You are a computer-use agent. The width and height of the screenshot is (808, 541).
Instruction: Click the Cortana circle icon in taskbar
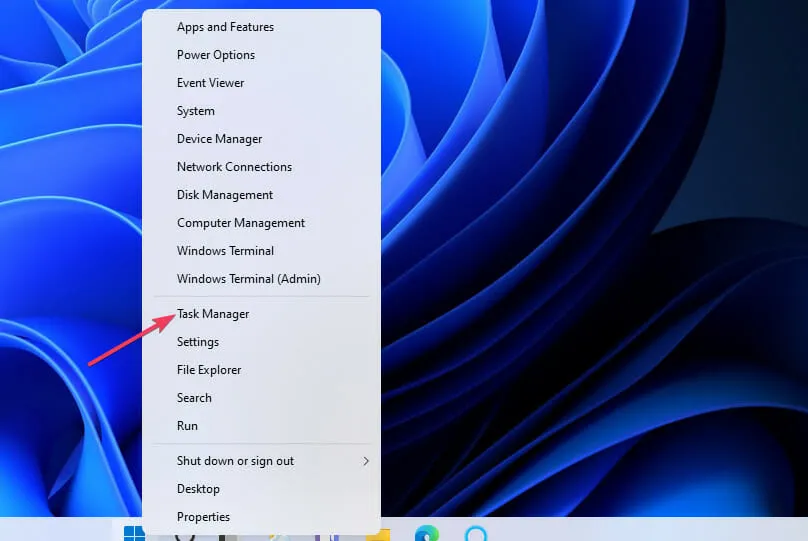tap(476, 534)
